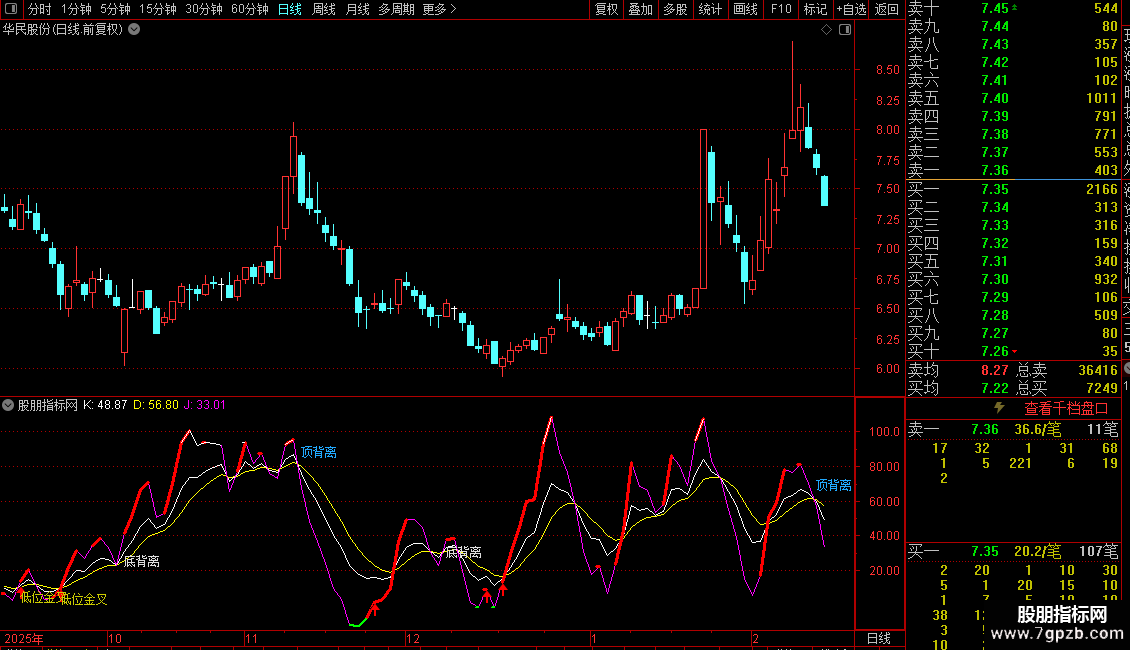Open 多周期 multi-period view
1130x650 pixels.
(x=396, y=9)
